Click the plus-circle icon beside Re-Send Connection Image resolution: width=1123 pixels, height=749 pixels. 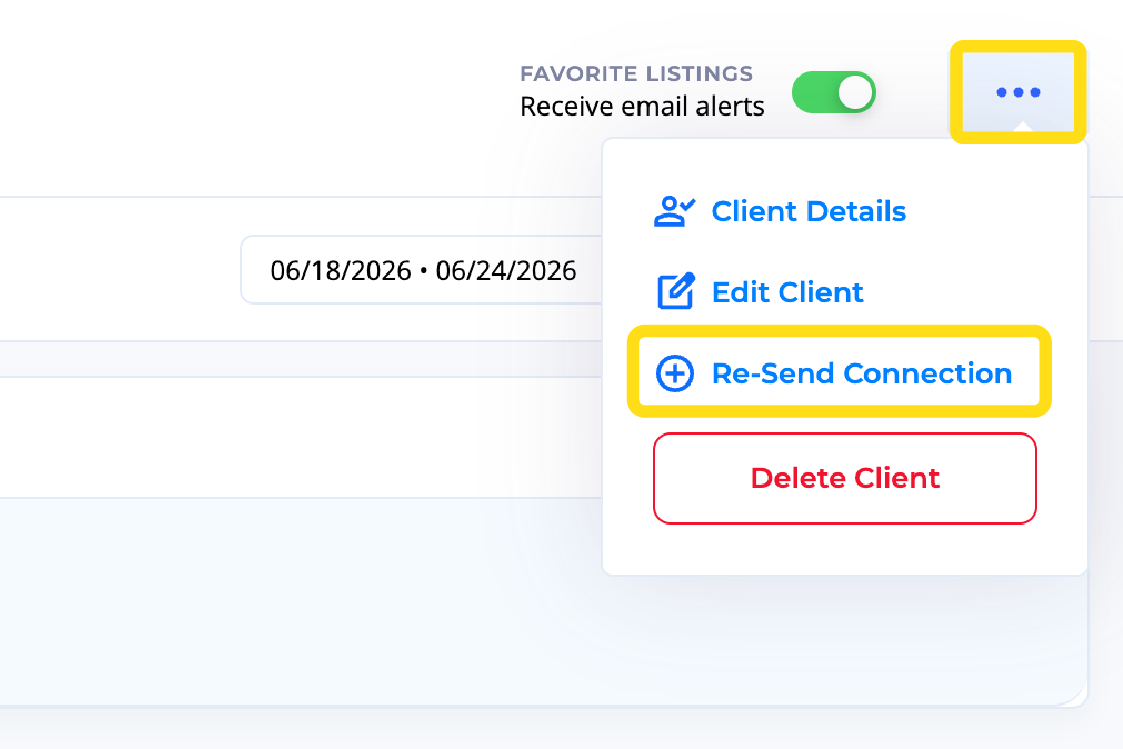point(675,373)
